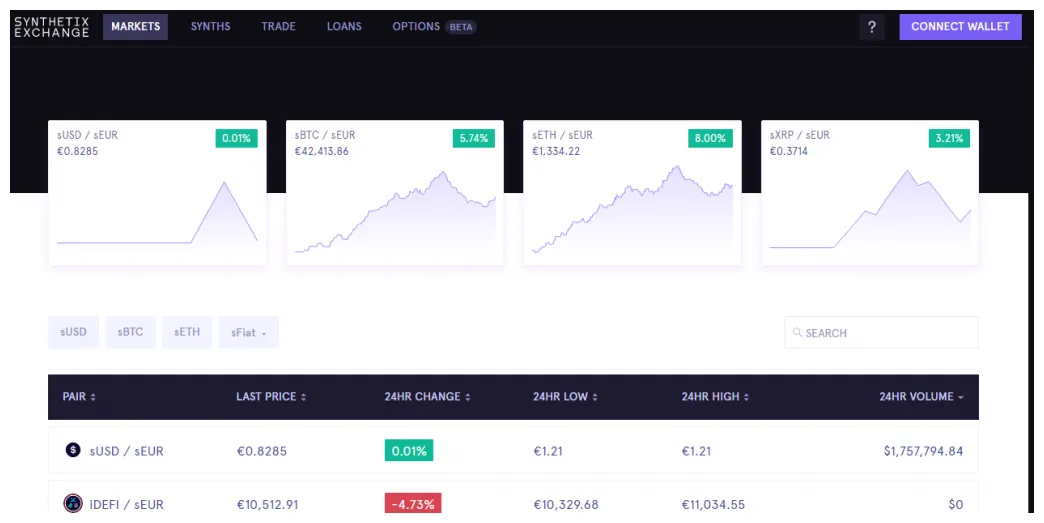Click the iDEFI coin icon in table
The width and height of the screenshot is (1044, 523).
pos(73,503)
